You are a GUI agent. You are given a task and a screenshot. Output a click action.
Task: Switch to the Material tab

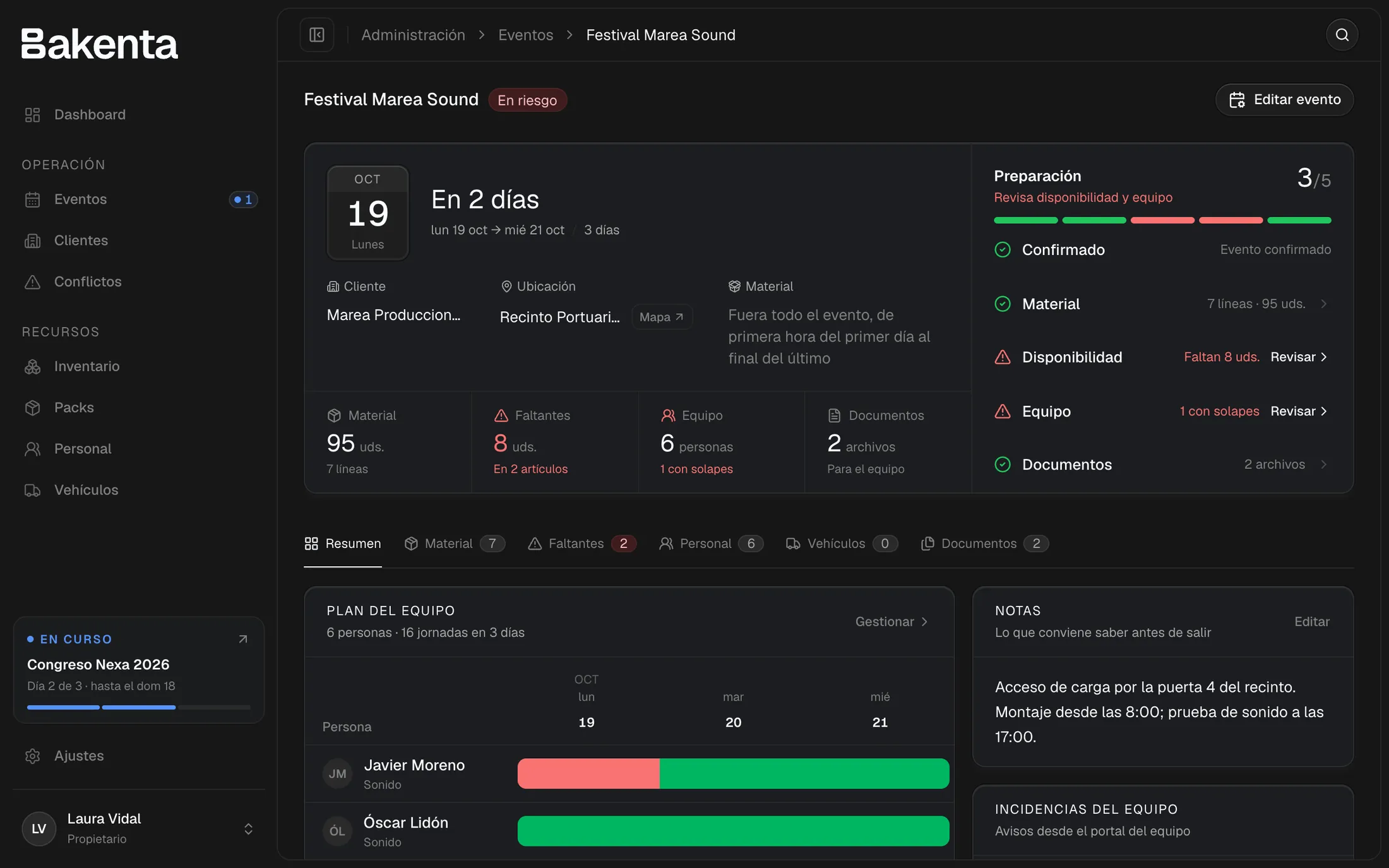point(455,544)
